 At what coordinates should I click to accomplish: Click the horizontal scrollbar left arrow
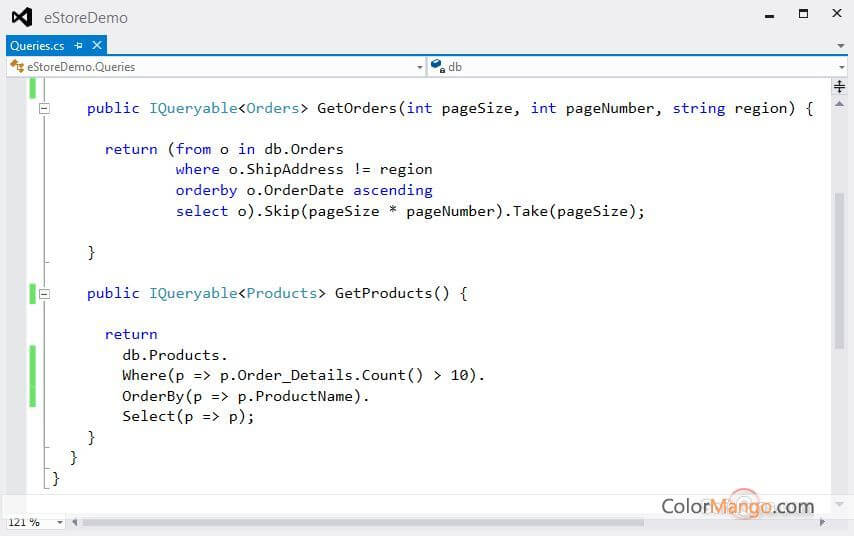coord(75,522)
